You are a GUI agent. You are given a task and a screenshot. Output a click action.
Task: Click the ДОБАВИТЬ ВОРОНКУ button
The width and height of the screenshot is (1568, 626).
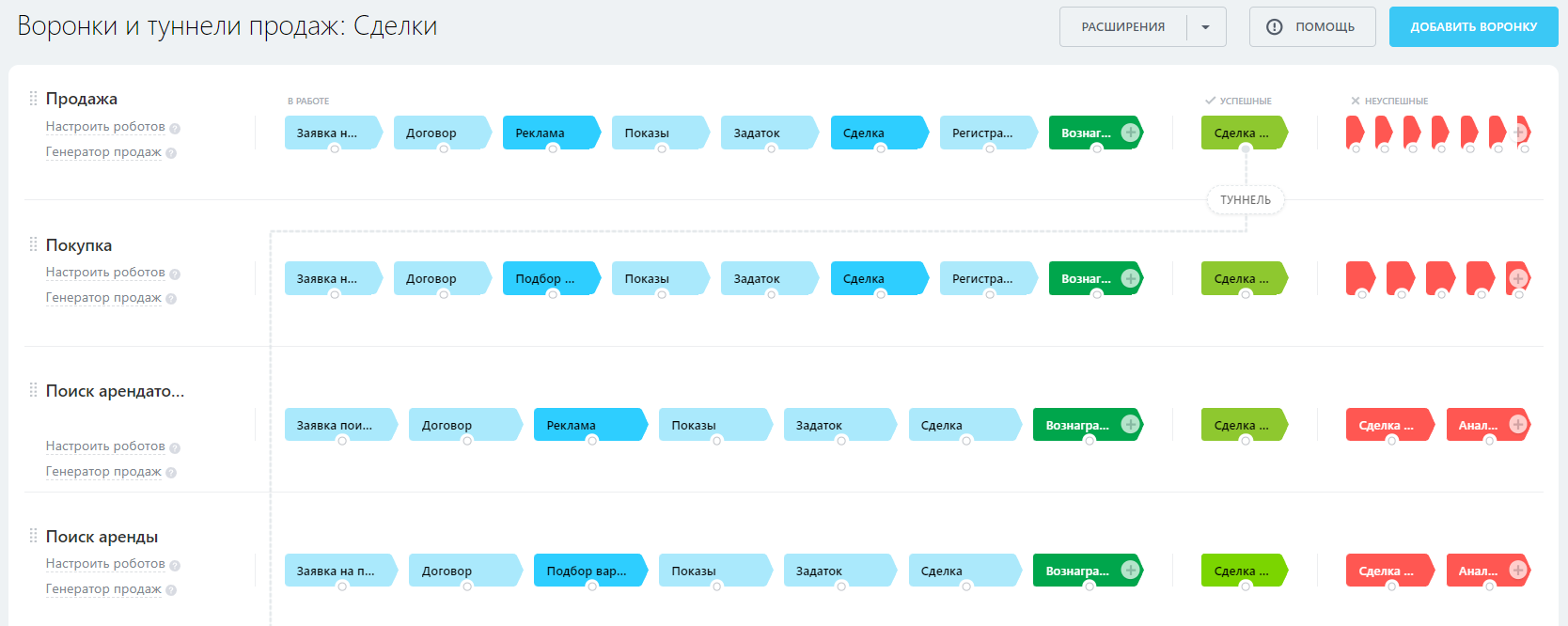pos(1473,27)
